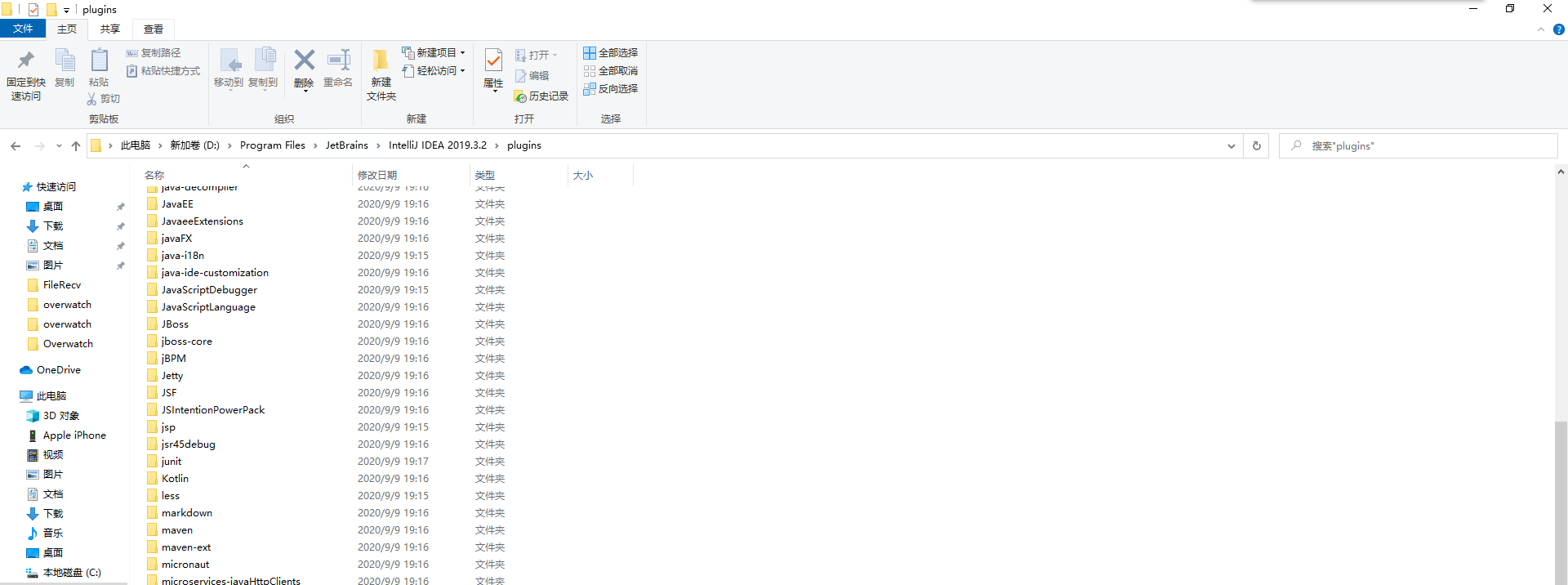Open recent locations dropdown arrow
Viewport: 1568px width, 585px height.
(59, 146)
